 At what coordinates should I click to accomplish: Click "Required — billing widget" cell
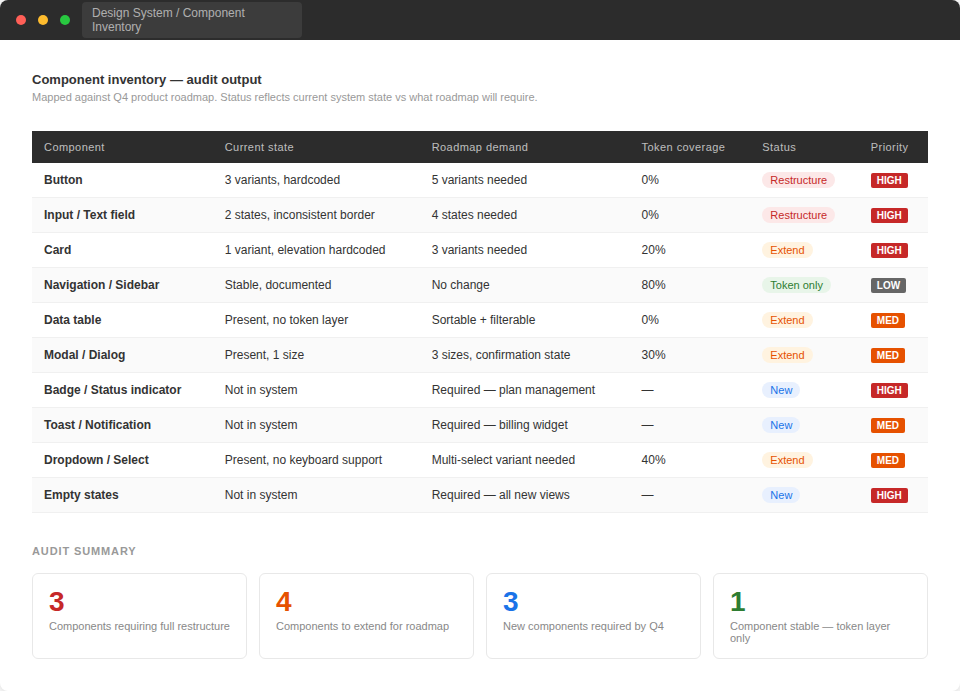tap(500, 425)
